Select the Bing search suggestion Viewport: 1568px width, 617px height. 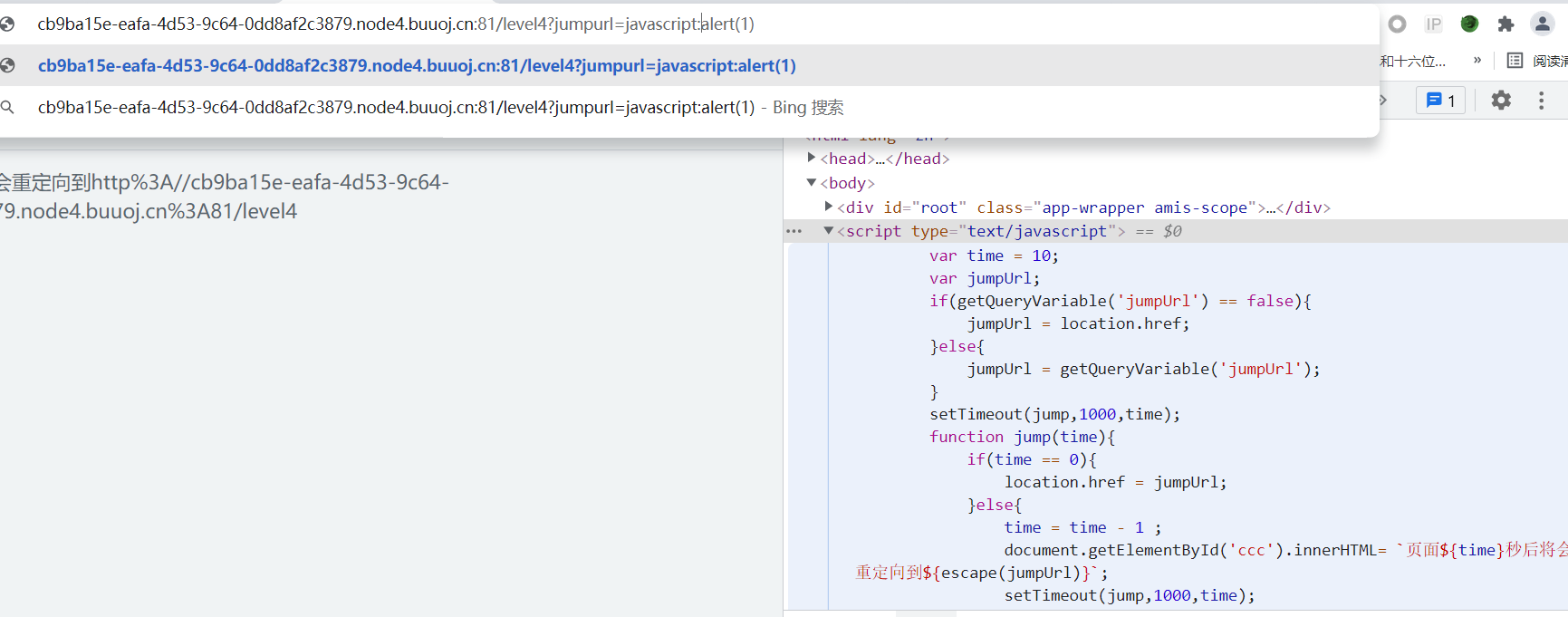coord(440,108)
